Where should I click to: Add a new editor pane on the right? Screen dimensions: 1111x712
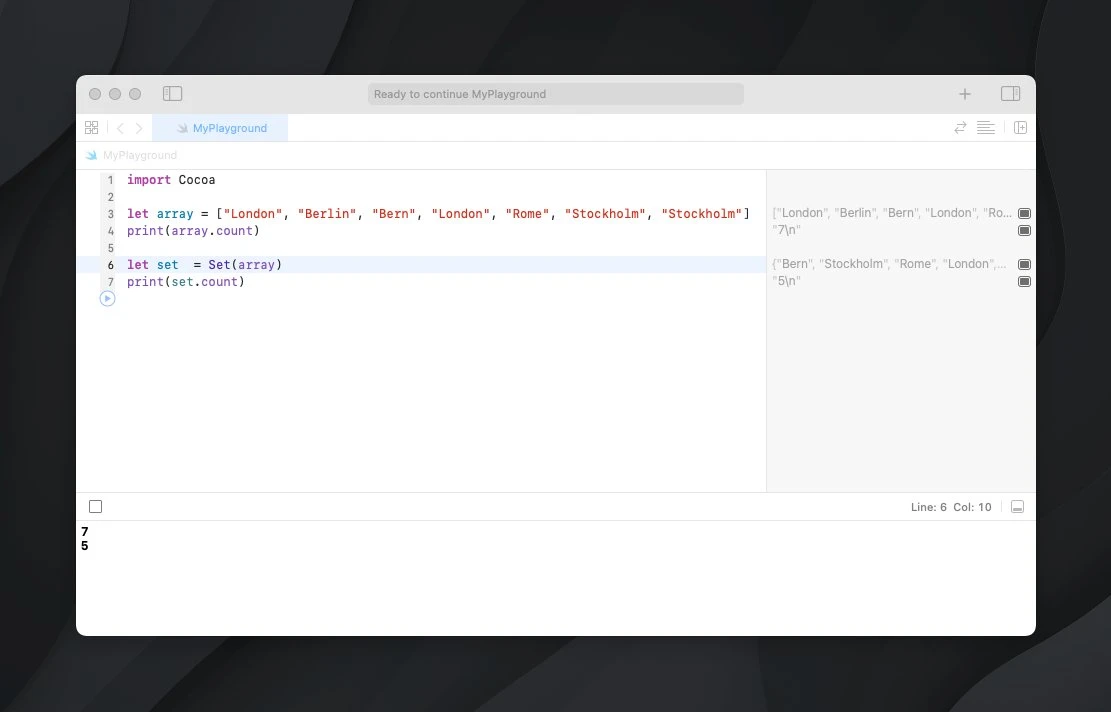pos(1020,128)
